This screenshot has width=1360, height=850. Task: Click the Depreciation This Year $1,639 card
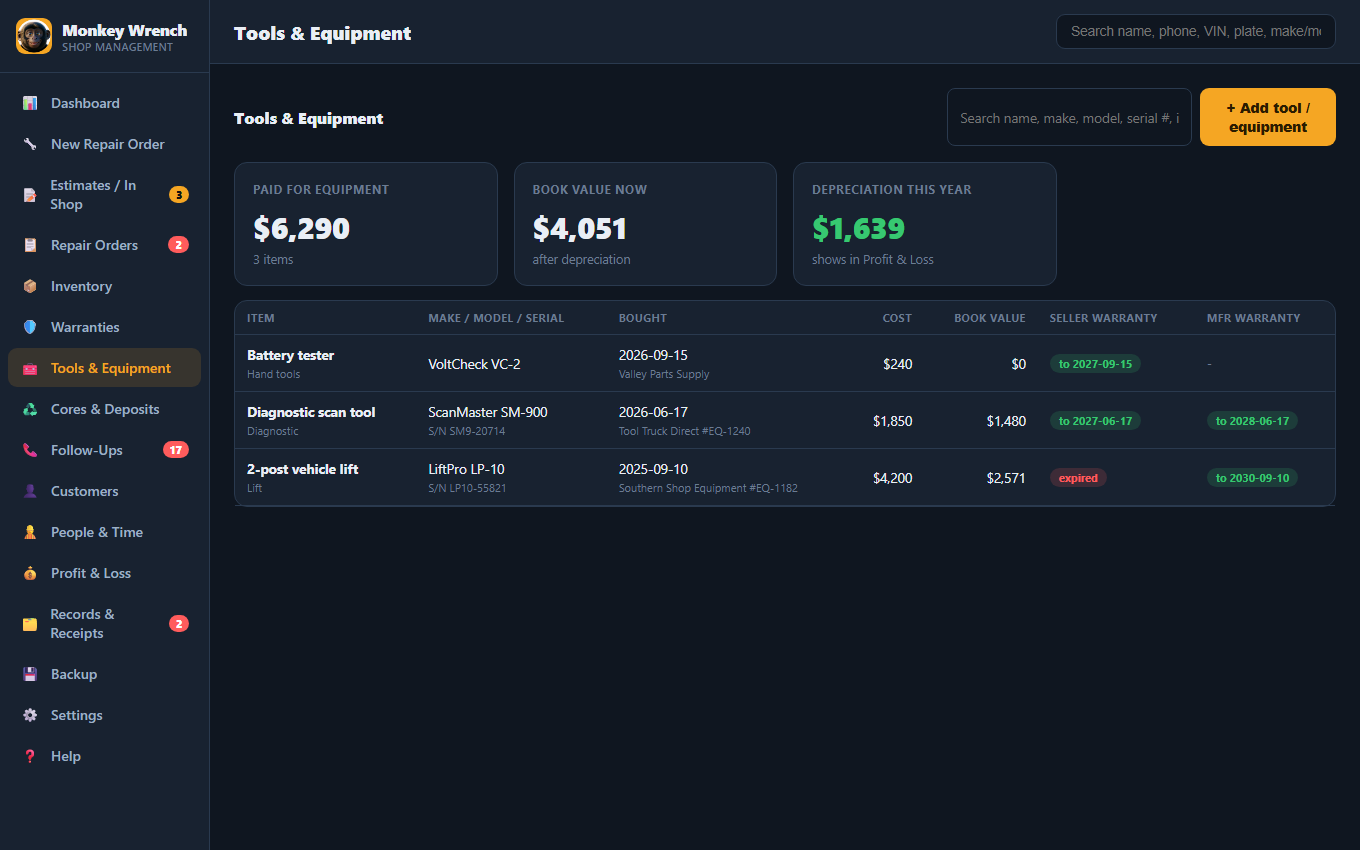coord(925,224)
